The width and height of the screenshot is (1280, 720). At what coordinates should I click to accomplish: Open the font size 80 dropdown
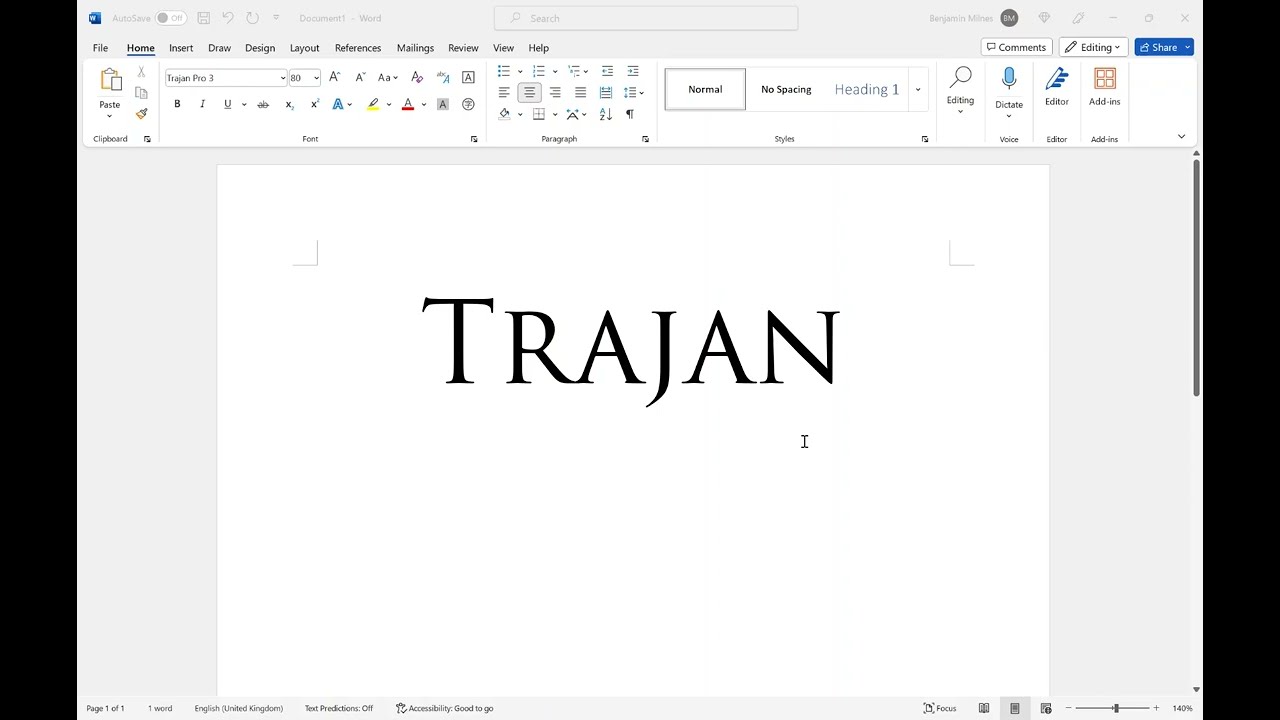[x=316, y=78]
